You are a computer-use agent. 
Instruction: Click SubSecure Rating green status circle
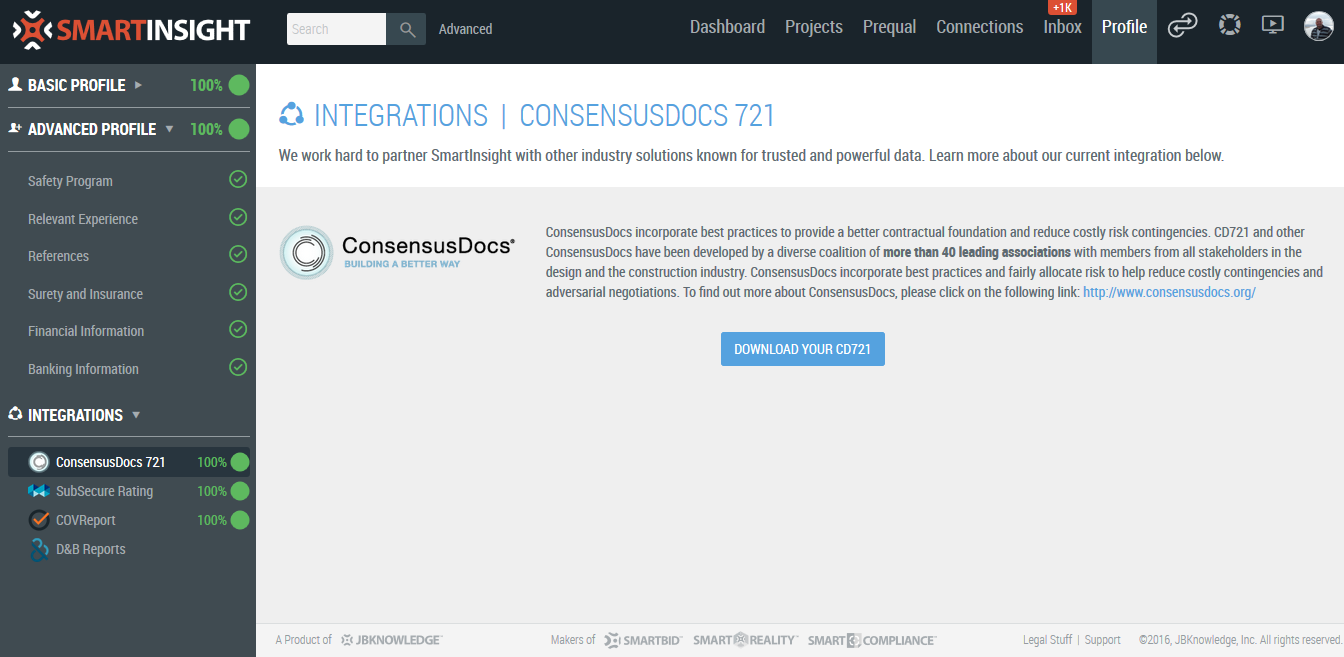pyautogui.click(x=240, y=491)
